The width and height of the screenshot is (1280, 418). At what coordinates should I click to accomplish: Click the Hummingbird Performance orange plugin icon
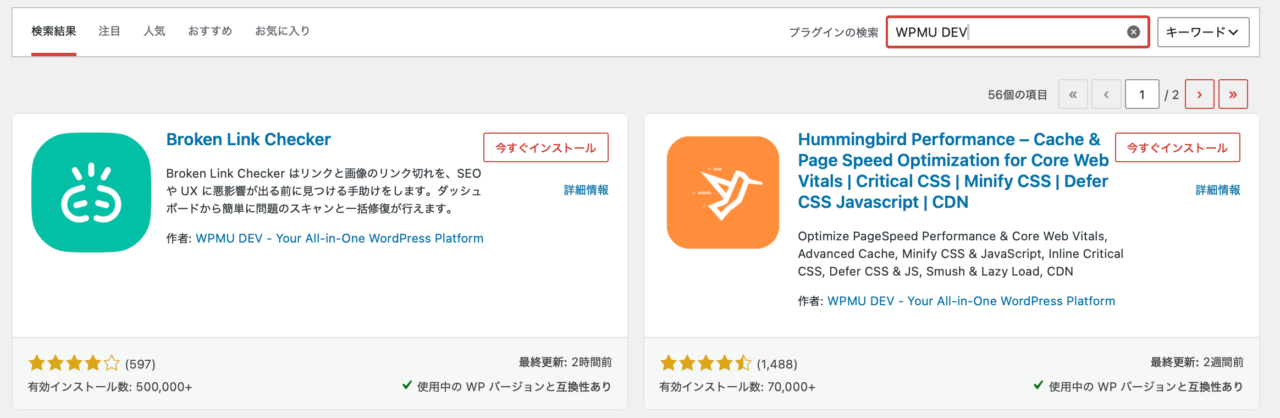click(722, 193)
